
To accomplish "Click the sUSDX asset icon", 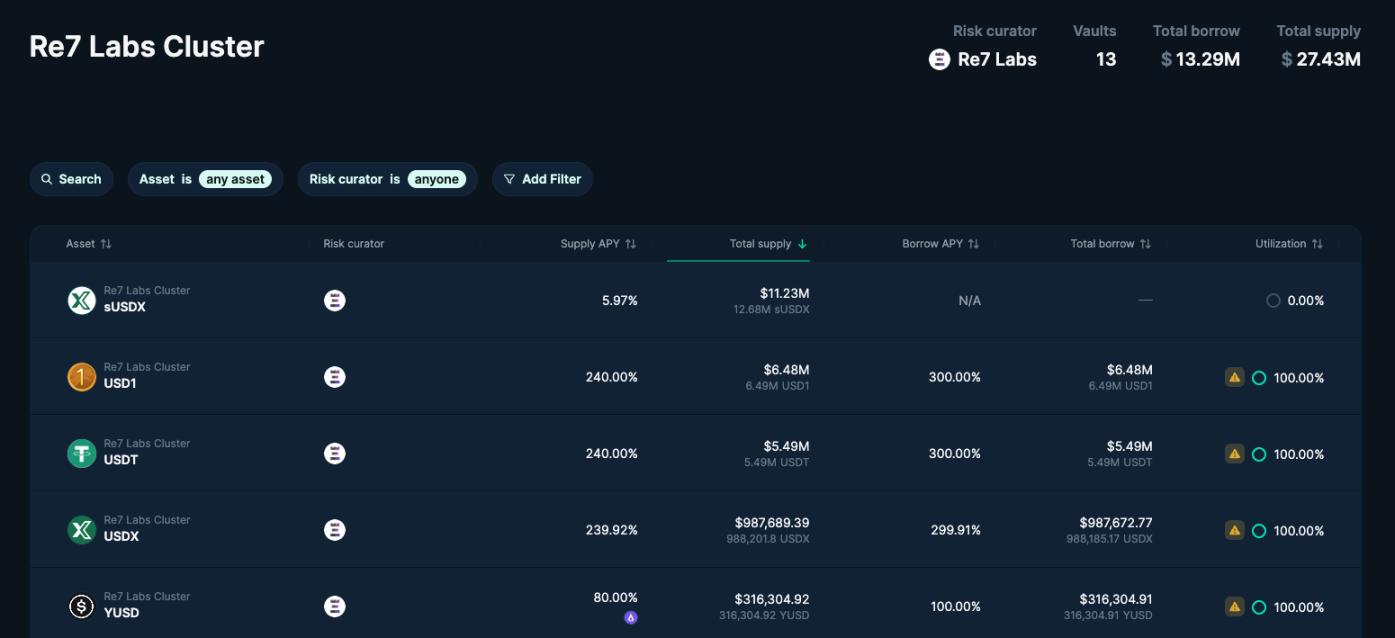I will (82, 299).
